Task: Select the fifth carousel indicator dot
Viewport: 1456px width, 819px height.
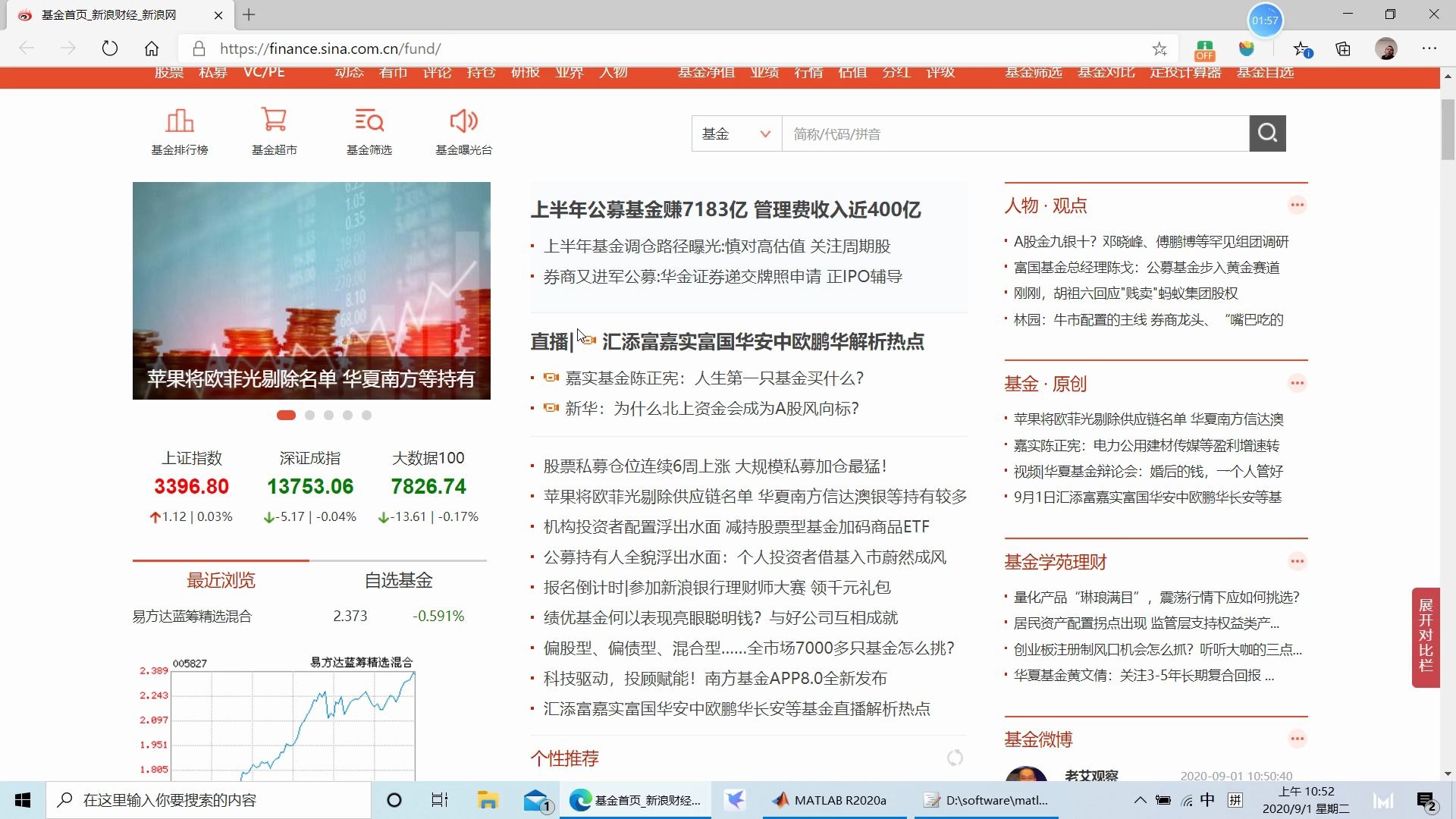Action: click(x=366, y=415)
